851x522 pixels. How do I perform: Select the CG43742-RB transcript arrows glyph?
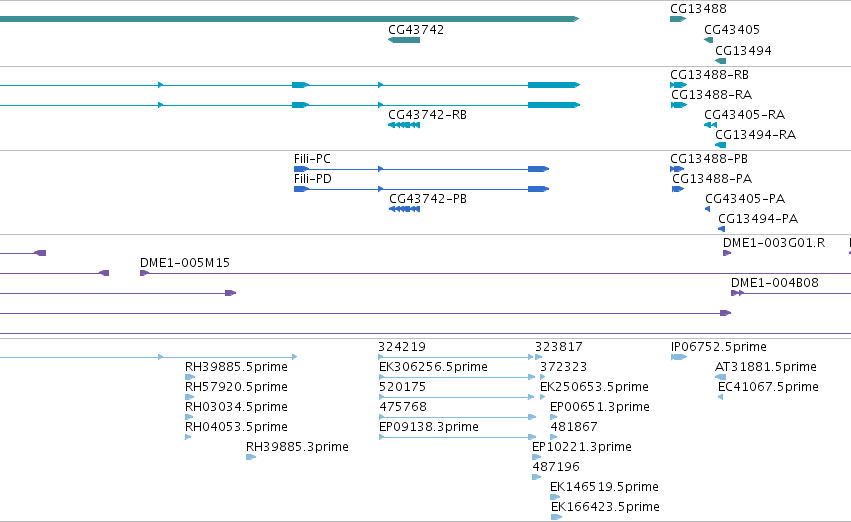click(x=404, y=125)
